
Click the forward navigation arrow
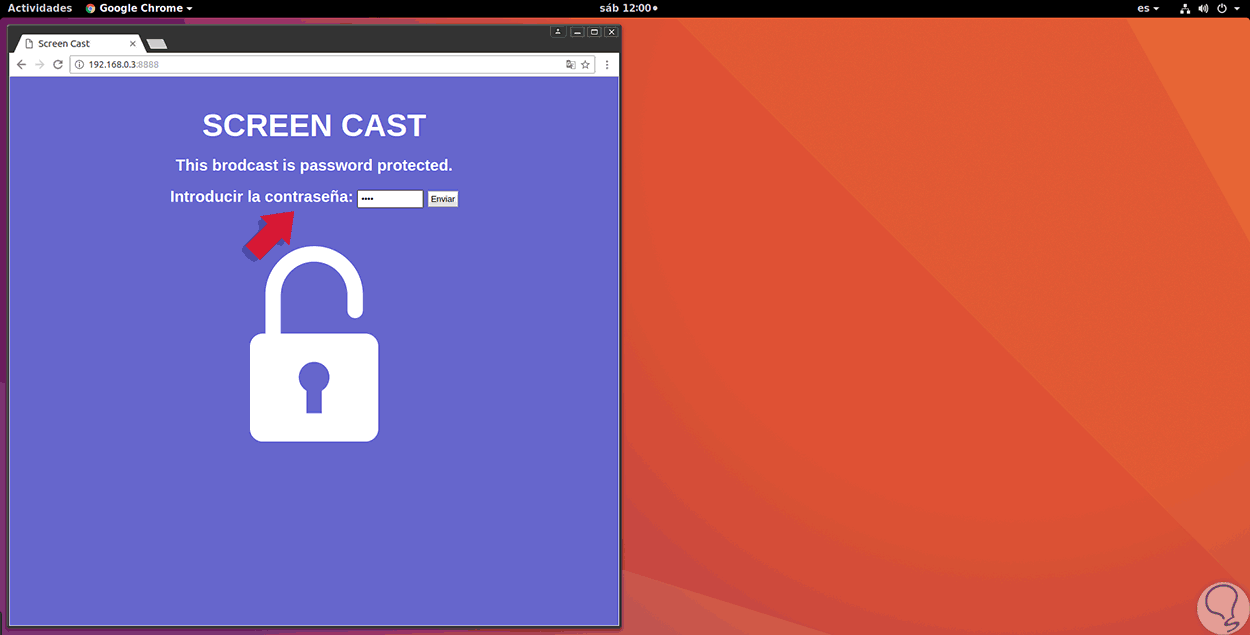[x=39, y=64]
